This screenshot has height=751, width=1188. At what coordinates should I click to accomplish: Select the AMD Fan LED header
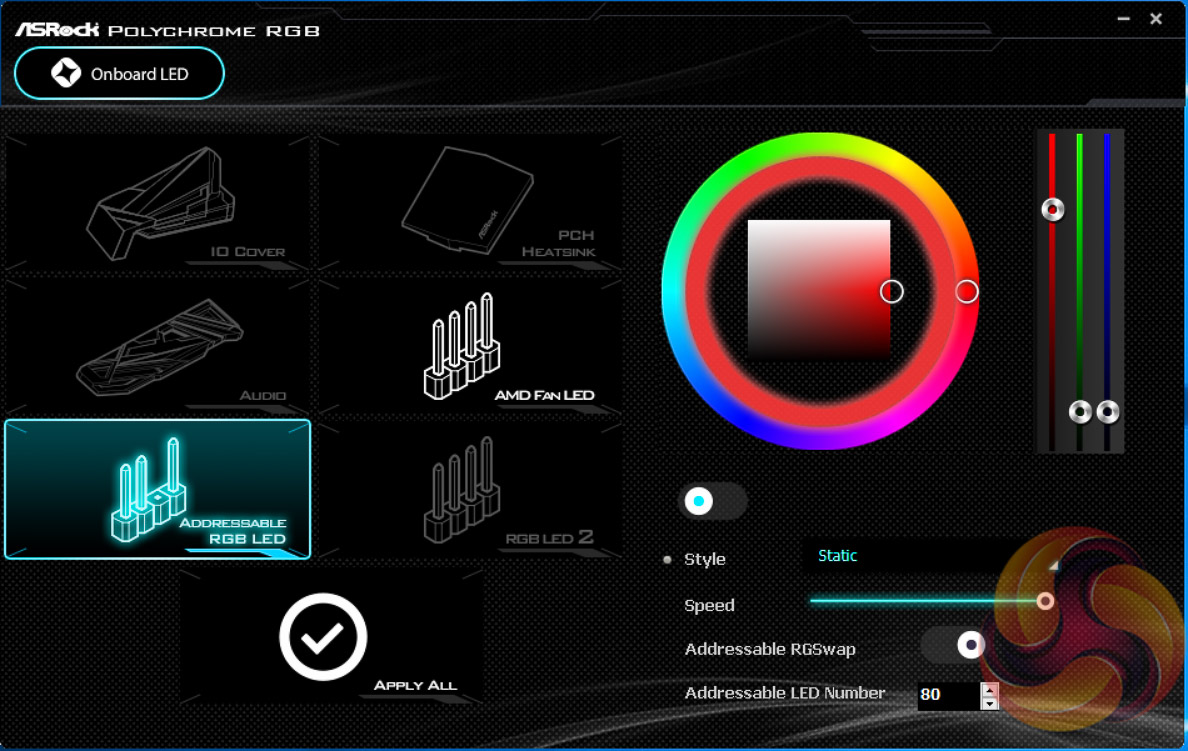(x=470, y=346)
